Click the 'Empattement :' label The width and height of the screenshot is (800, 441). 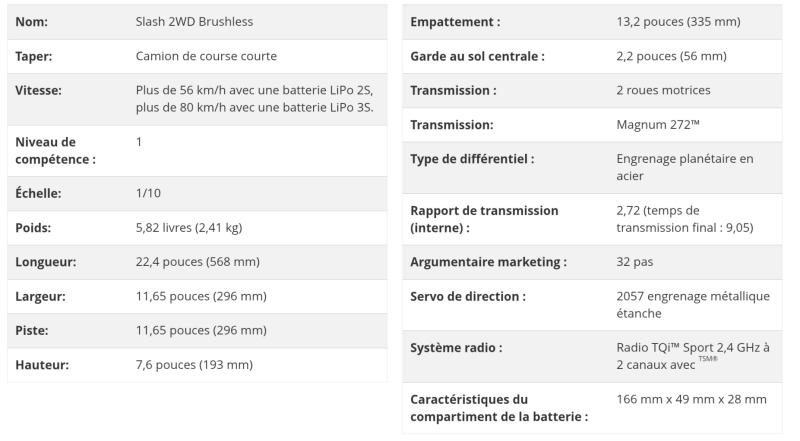tap(455, 22)
